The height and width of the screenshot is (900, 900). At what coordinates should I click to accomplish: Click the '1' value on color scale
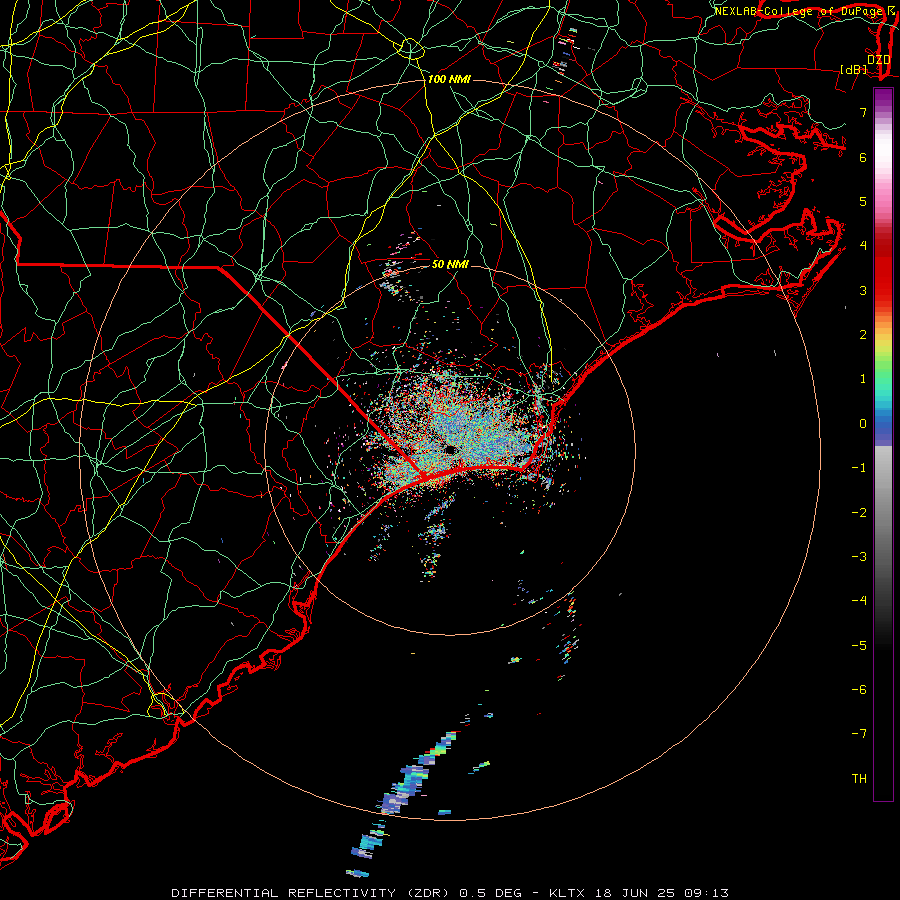tap(863, 379)
